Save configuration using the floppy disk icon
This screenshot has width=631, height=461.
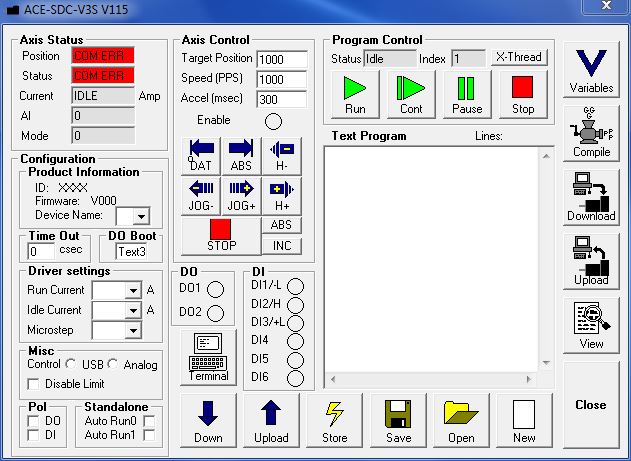coord(398,421)
